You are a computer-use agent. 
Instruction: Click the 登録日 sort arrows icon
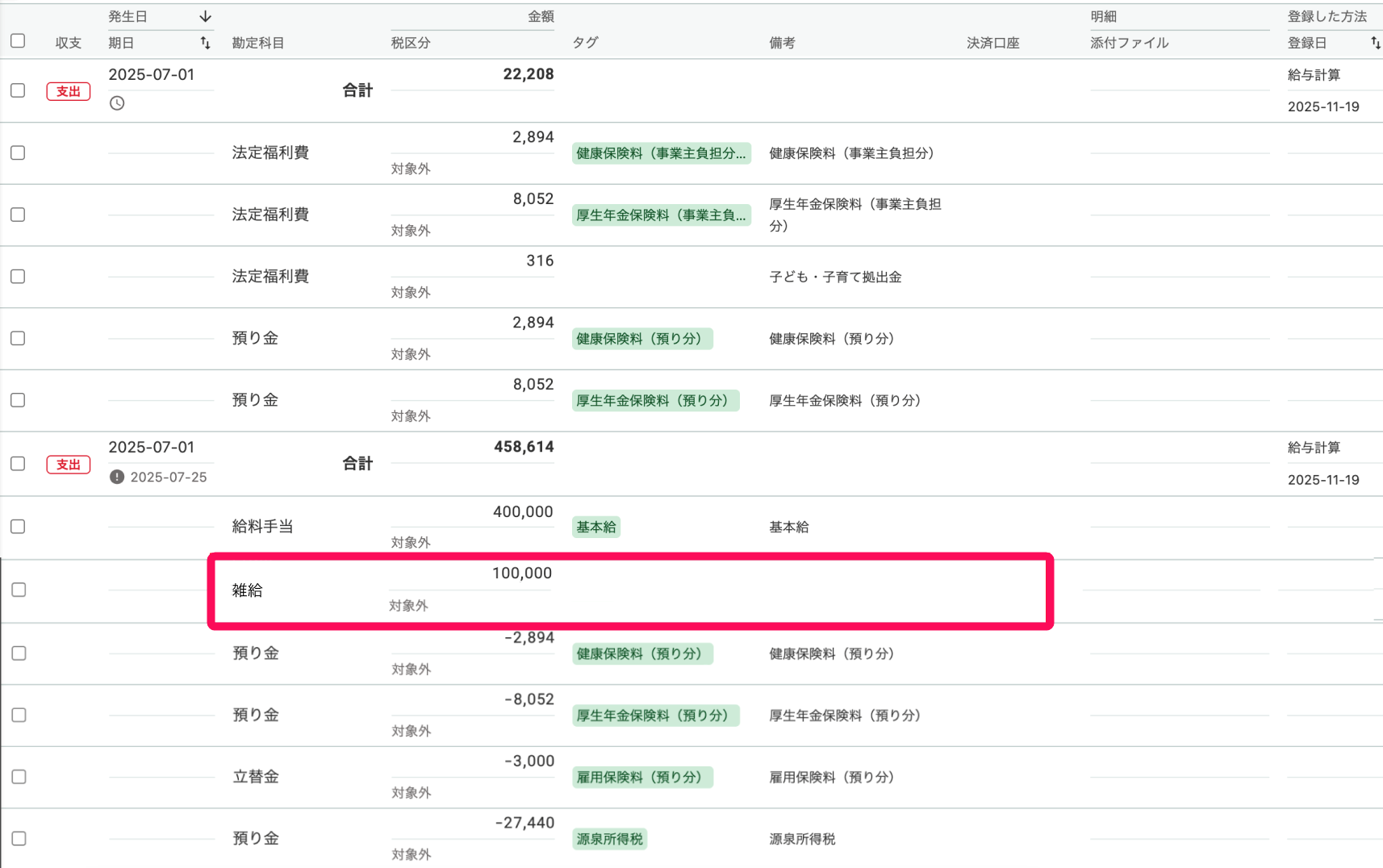pyautogui.click(x=1375, y=43)
